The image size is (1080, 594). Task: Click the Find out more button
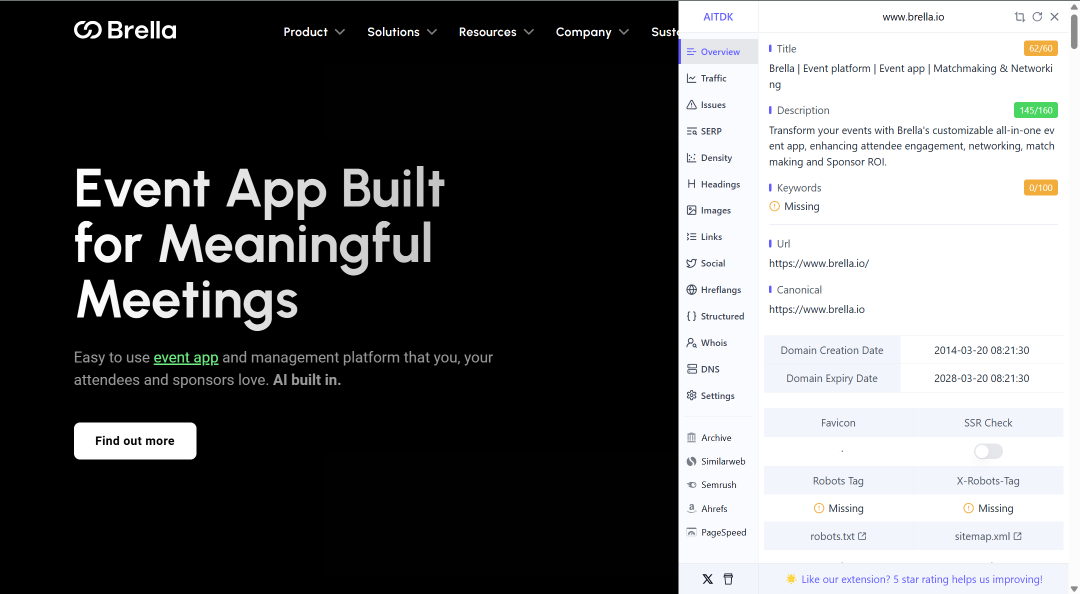[x=135, y=441]
